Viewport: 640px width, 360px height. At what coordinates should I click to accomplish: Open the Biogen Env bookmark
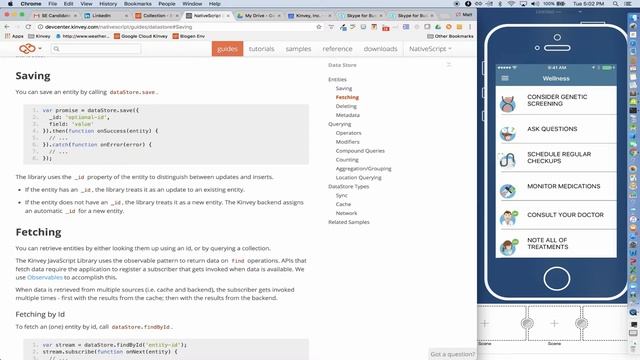tap(189, 36)
